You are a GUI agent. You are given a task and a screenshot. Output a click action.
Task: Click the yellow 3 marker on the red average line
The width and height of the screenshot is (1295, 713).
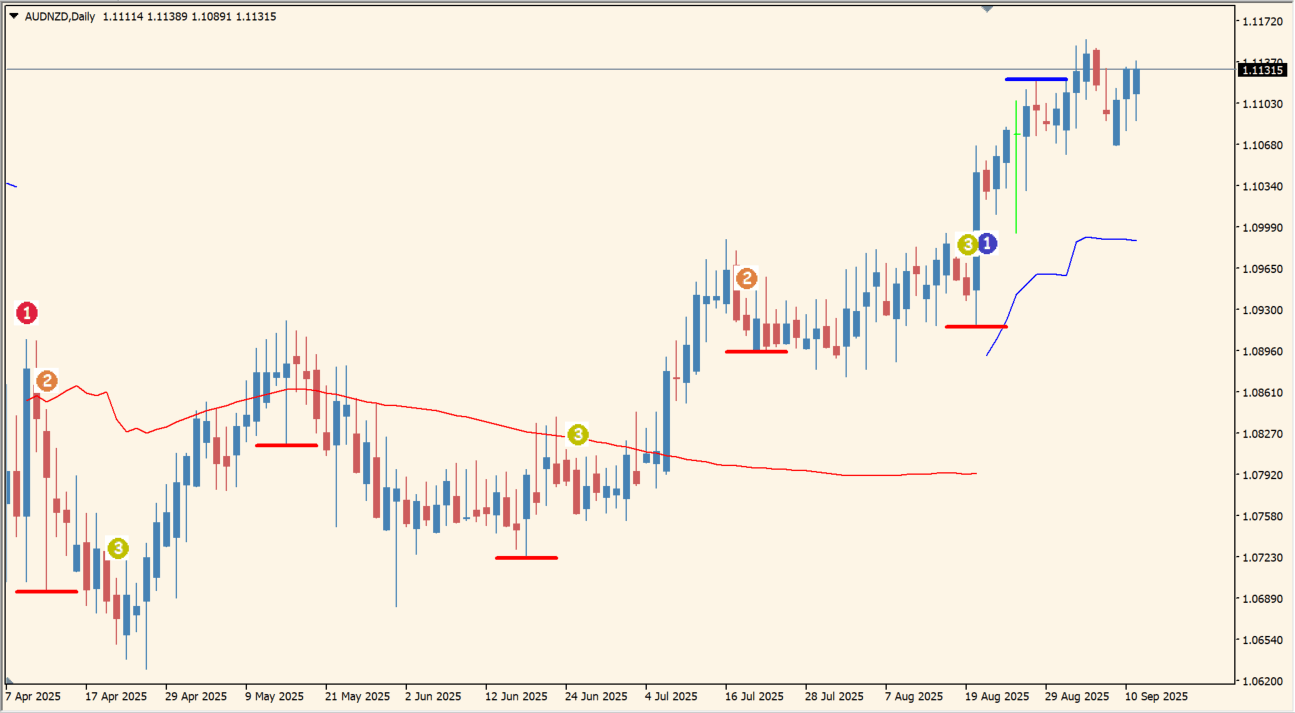click(x=578, y=434)
